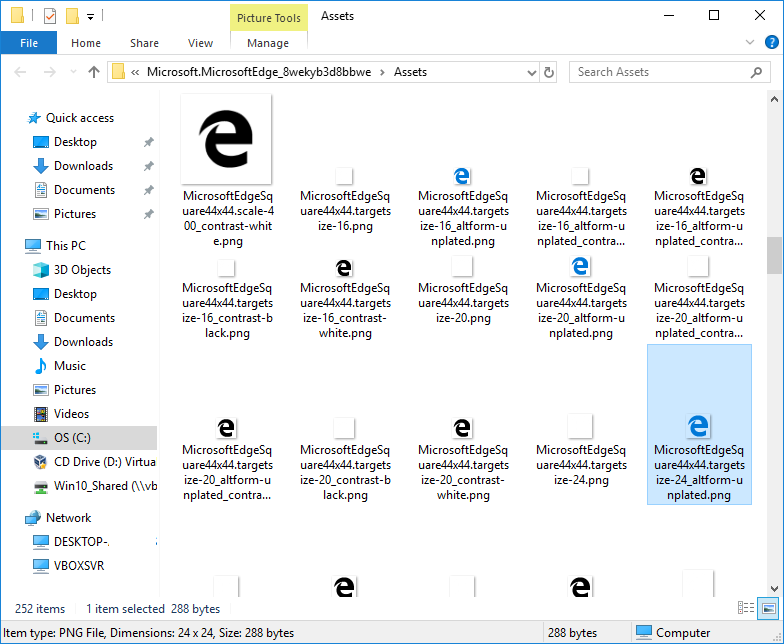
Task: Open the breadcrumb arrow before Assets
Action: click(382, 72)
